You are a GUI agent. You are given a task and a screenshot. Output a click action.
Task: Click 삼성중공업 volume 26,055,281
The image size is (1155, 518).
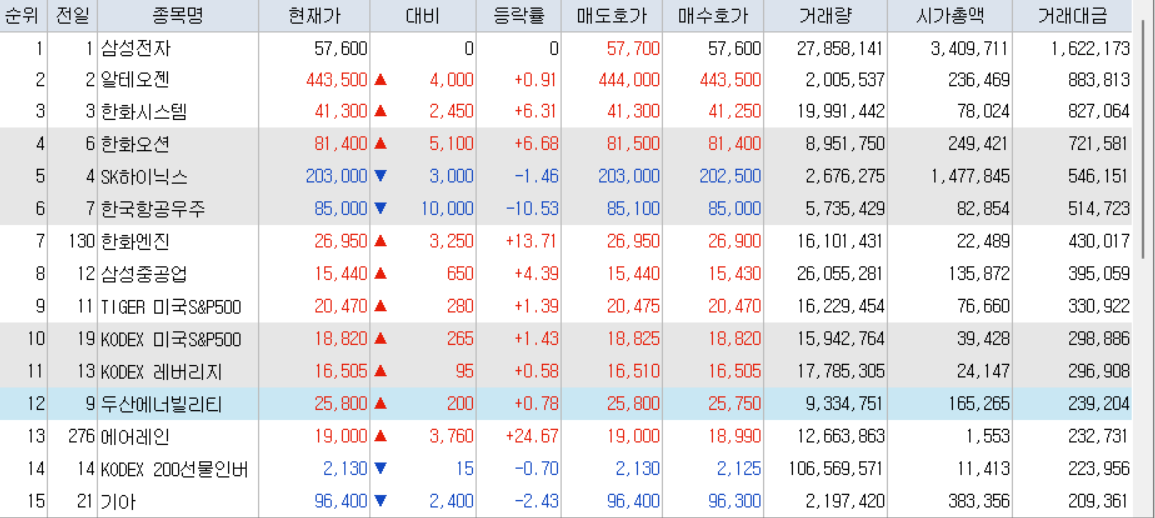pyautogui.click(x=840, y=274)
